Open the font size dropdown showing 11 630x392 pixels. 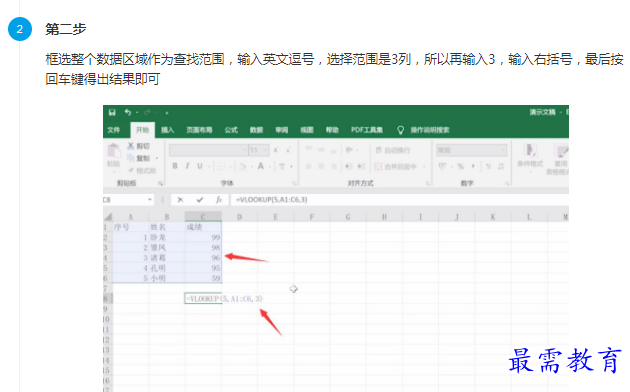click(x=259, y=150)
